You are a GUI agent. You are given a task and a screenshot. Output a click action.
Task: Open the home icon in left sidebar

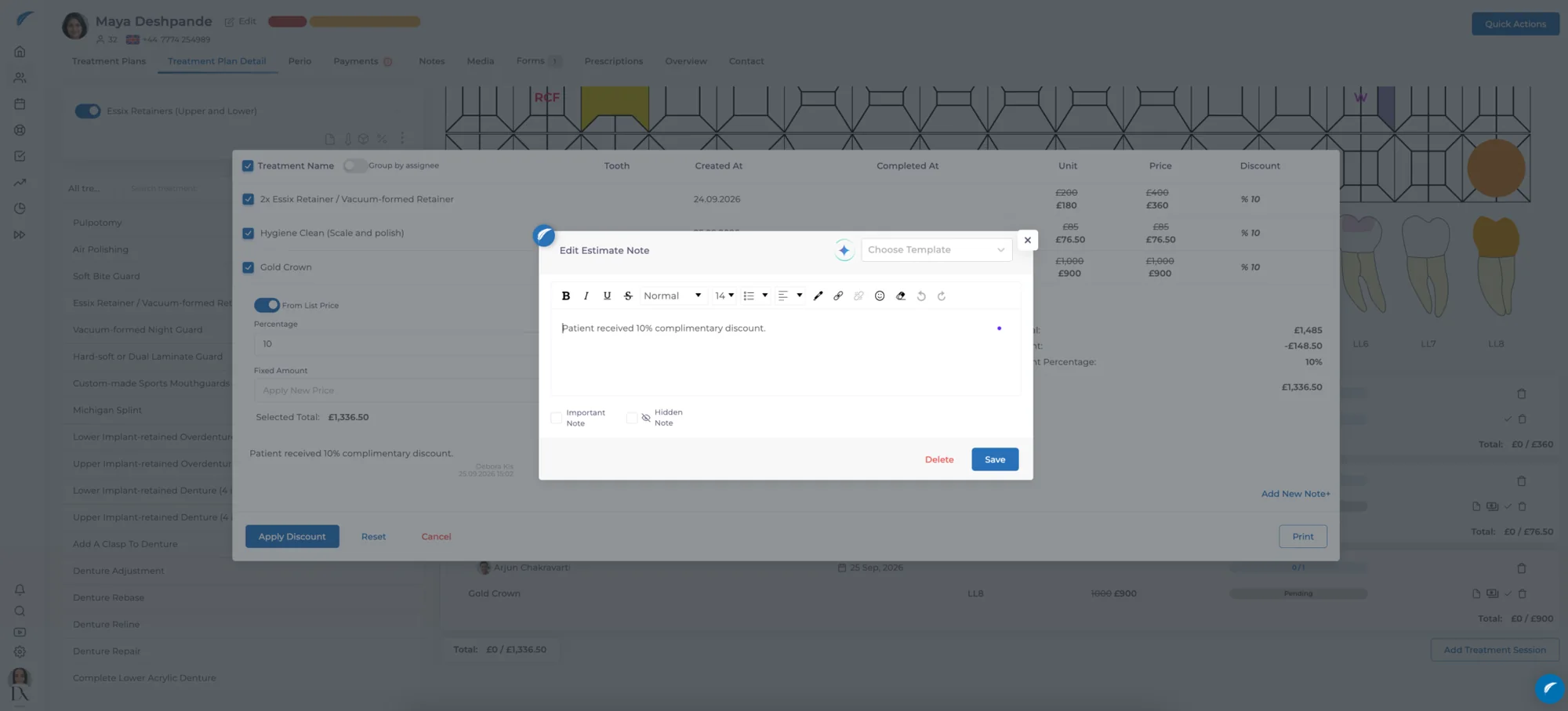tap(20, 52)
